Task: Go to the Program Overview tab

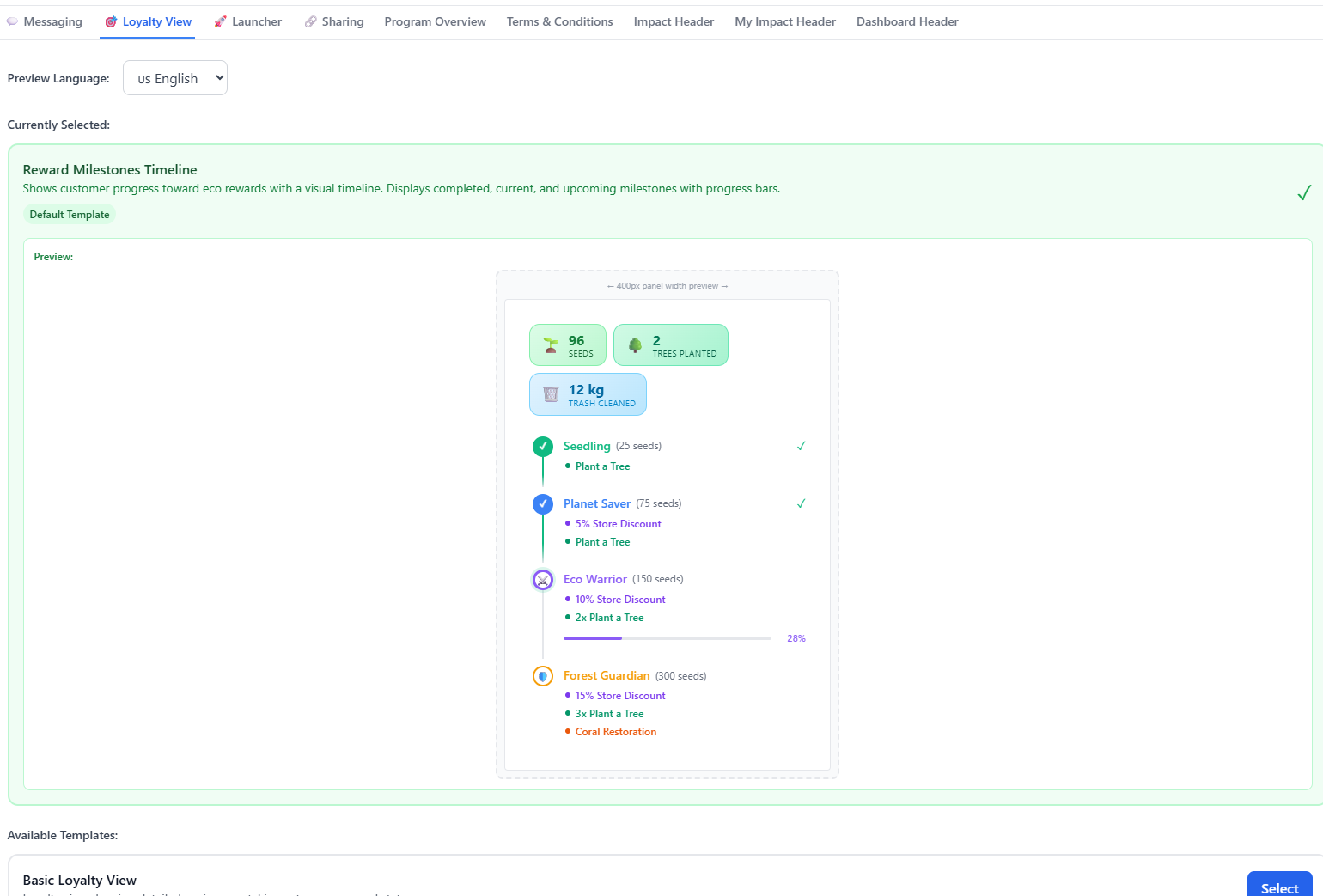Action: [435, 22]
